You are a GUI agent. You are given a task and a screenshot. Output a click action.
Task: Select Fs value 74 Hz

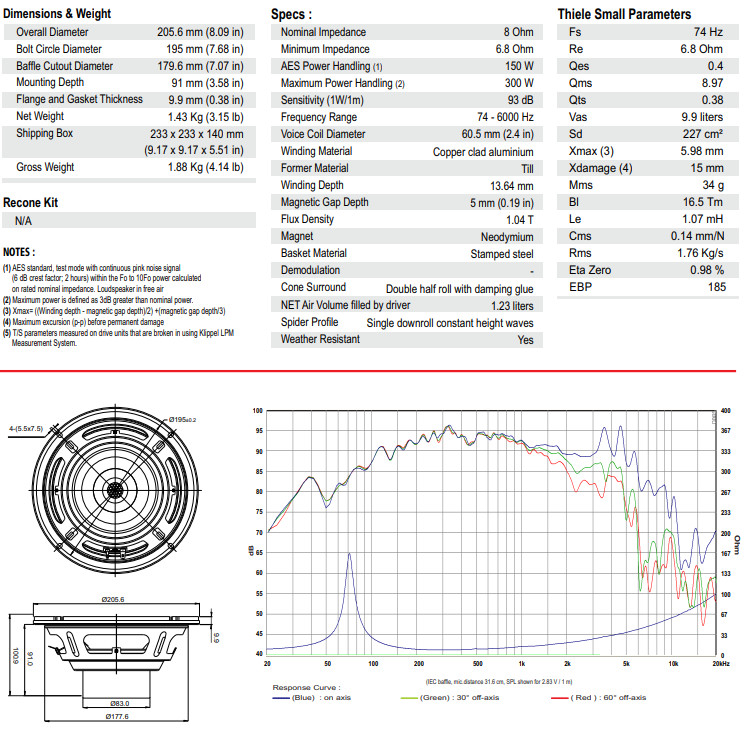tap(708, 32)
